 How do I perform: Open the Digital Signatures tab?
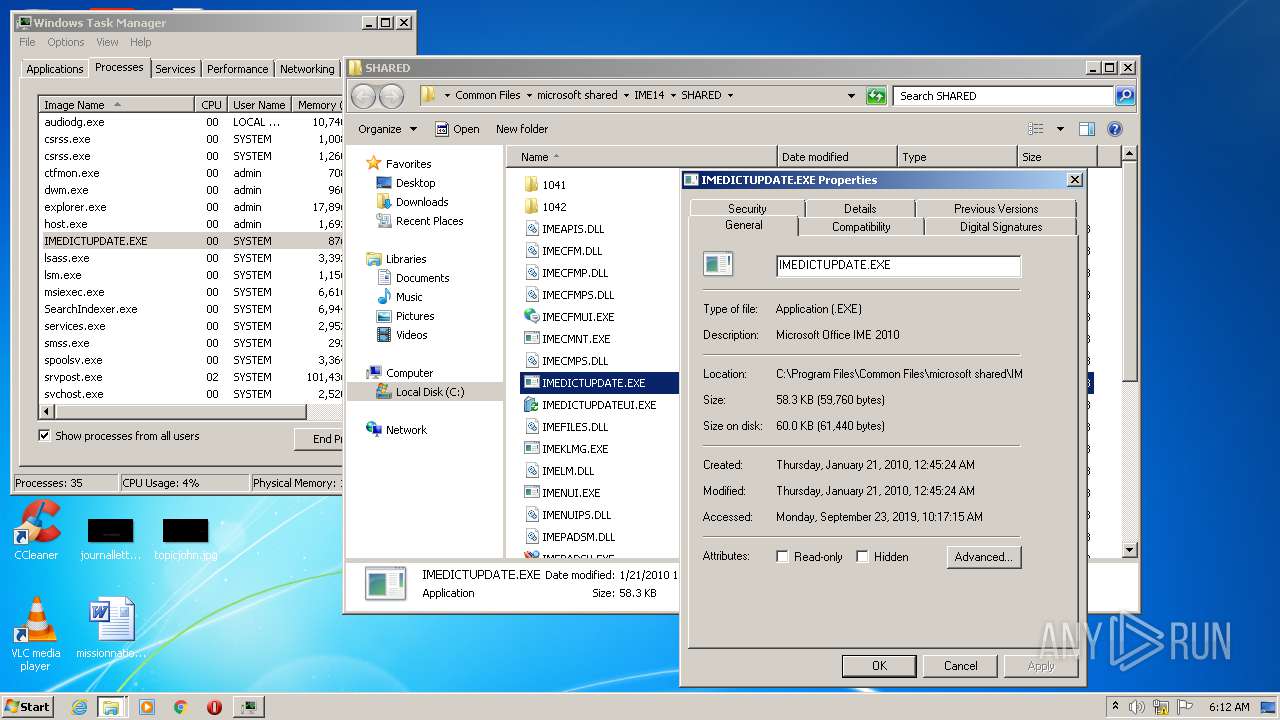(1001, 227)
